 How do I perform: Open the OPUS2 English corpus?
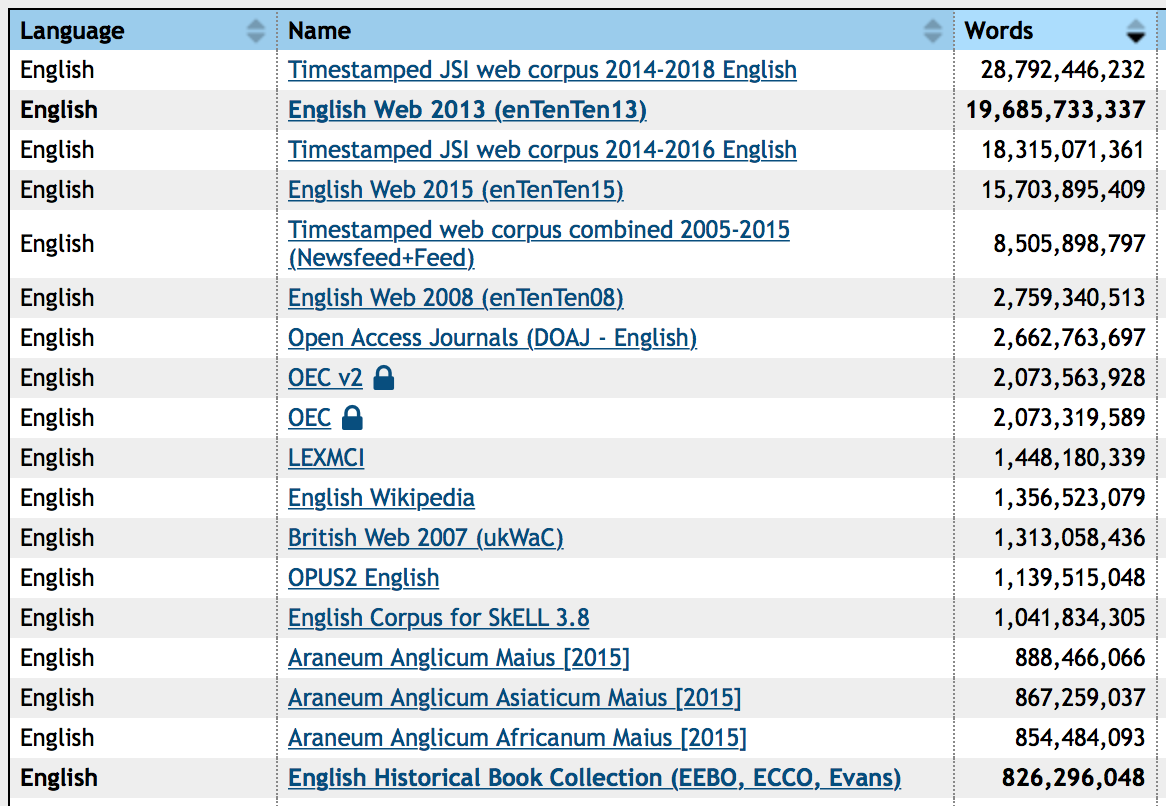[x=363, y=578]
